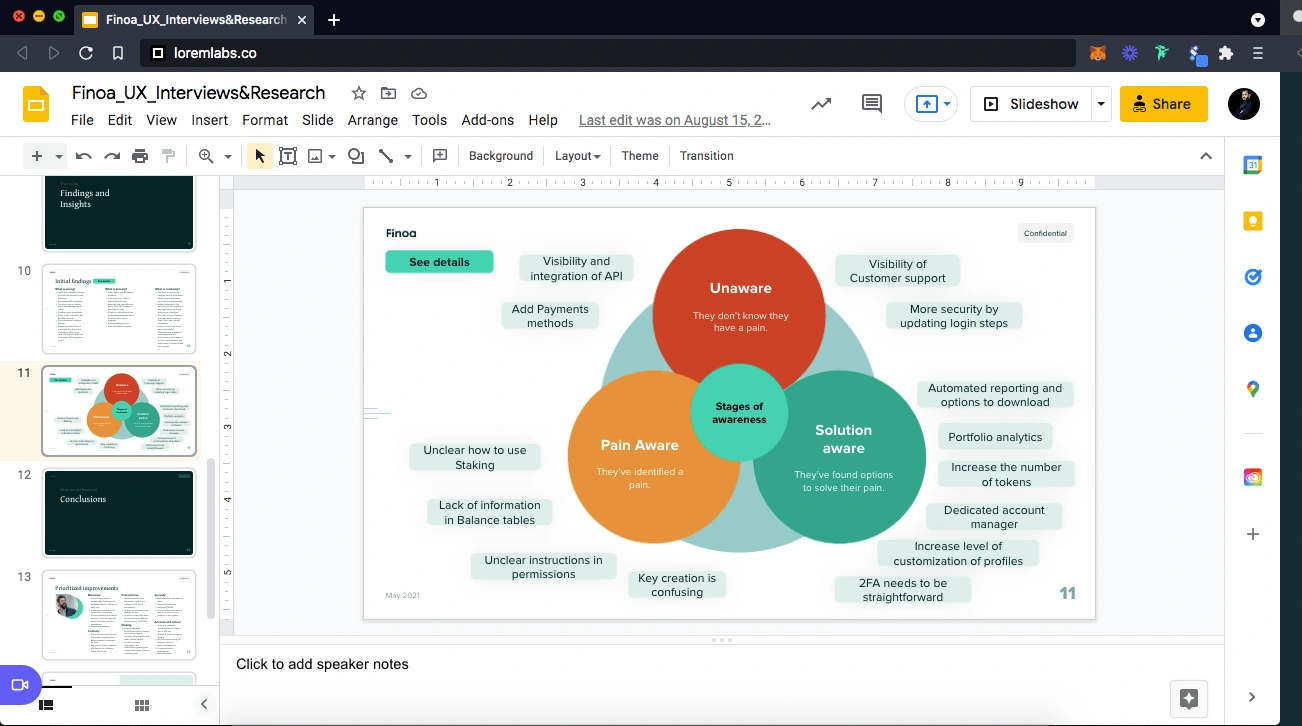Get more add-ons plus icon
Viewport: 1302px width, 726px height.
tap(1253, 534)
